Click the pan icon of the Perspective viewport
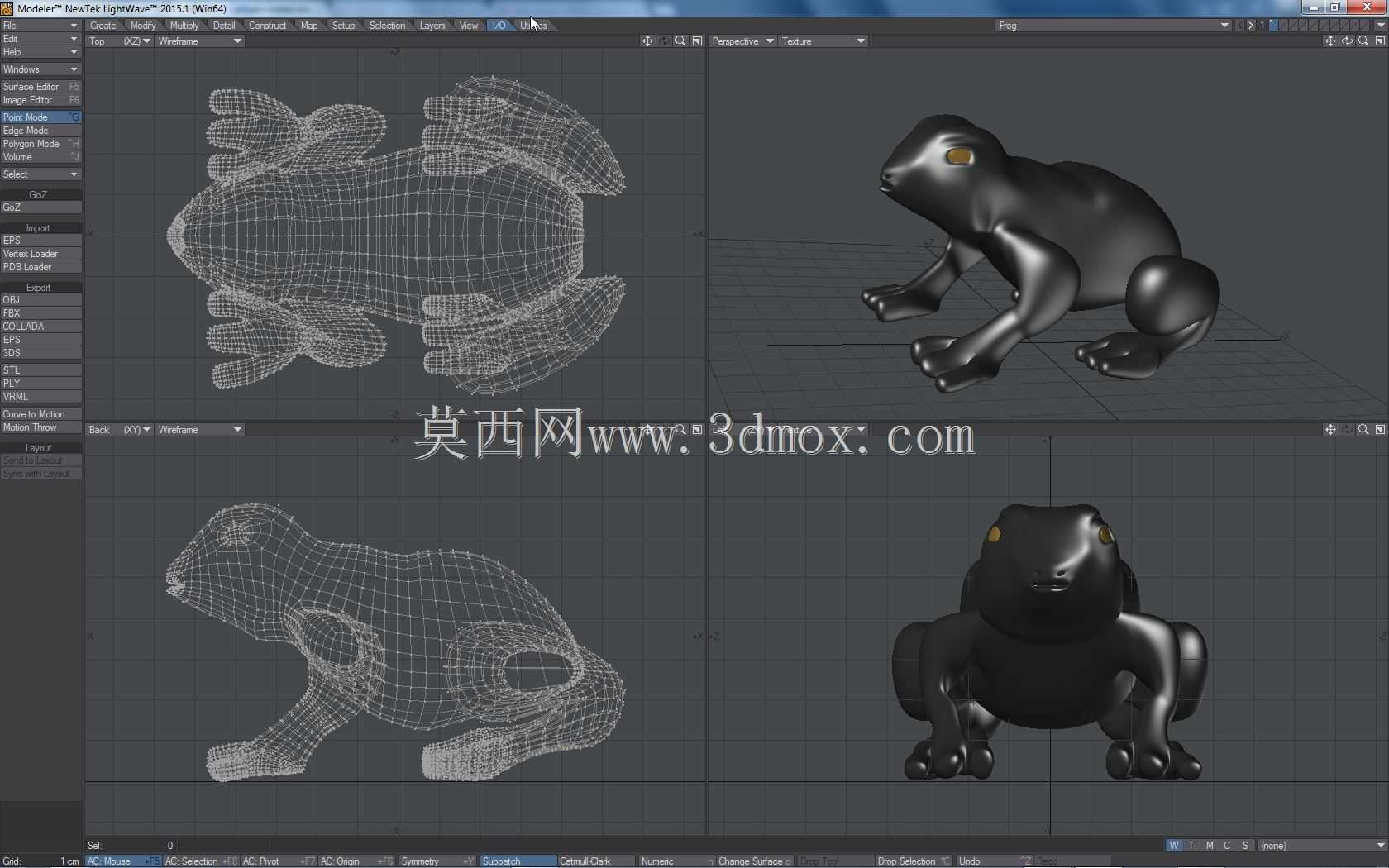This screenshot has height=868, width=1389. click(x=1330, y=41)
